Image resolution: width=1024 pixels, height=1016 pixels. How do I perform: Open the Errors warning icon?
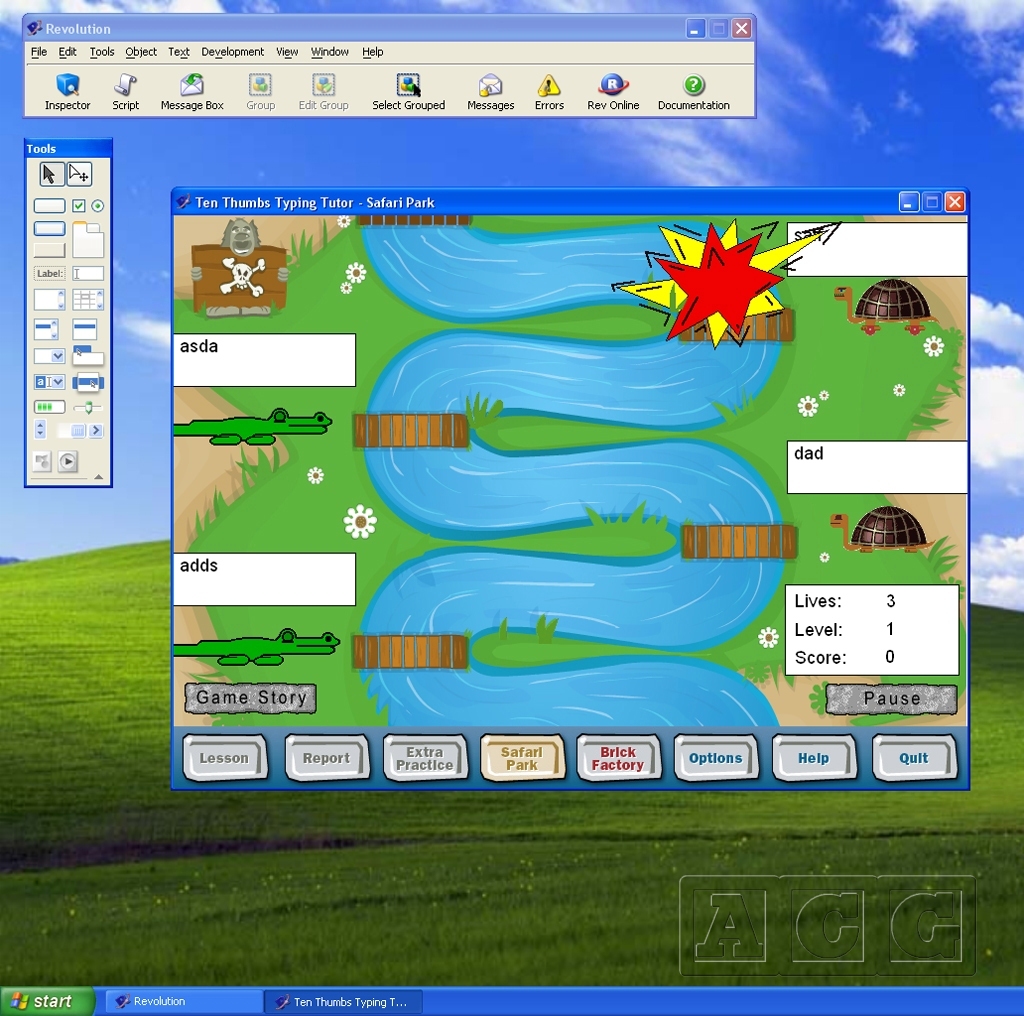pyautogui.click(x=549, y=92)
